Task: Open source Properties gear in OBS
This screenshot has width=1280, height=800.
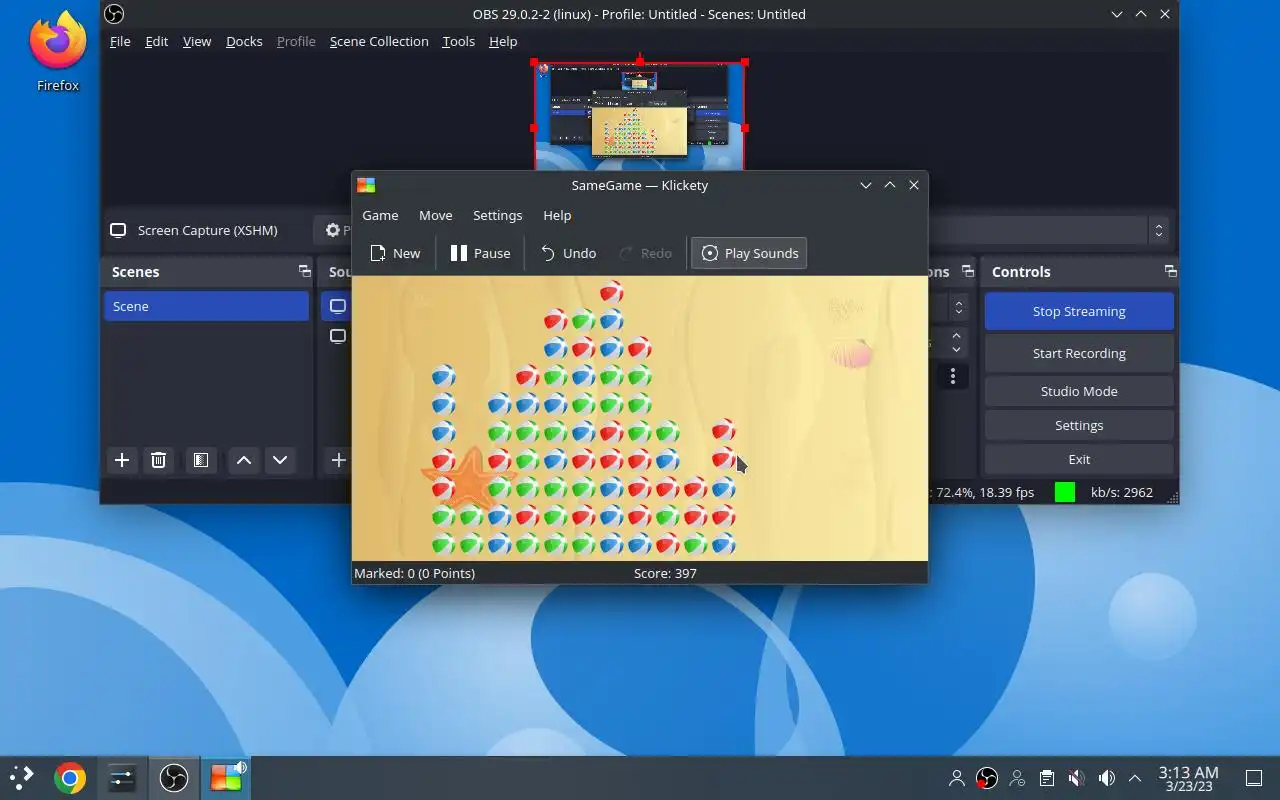Action: coord(333,230)
